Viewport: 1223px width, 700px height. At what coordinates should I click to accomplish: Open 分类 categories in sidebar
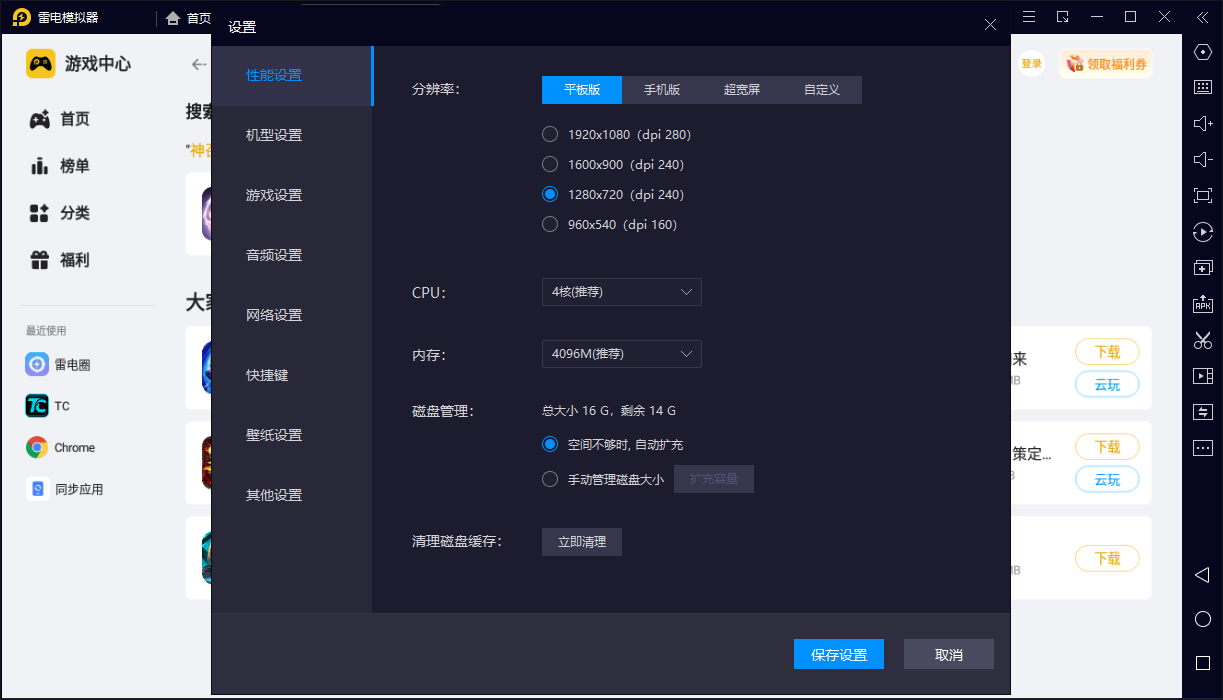click(x=60, y=213)
